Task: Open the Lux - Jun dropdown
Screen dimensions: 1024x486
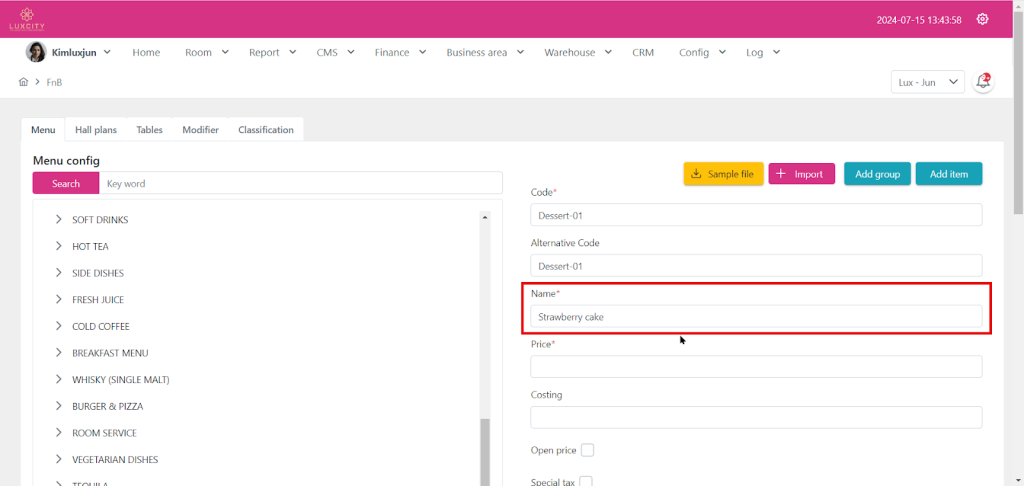Action: [x=927, y=82]
